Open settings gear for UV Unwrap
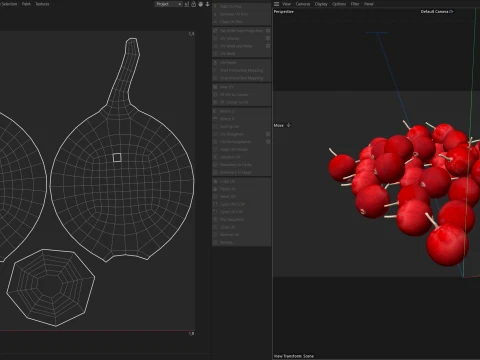This screenshot has height=360, width=480. (268, 38)
